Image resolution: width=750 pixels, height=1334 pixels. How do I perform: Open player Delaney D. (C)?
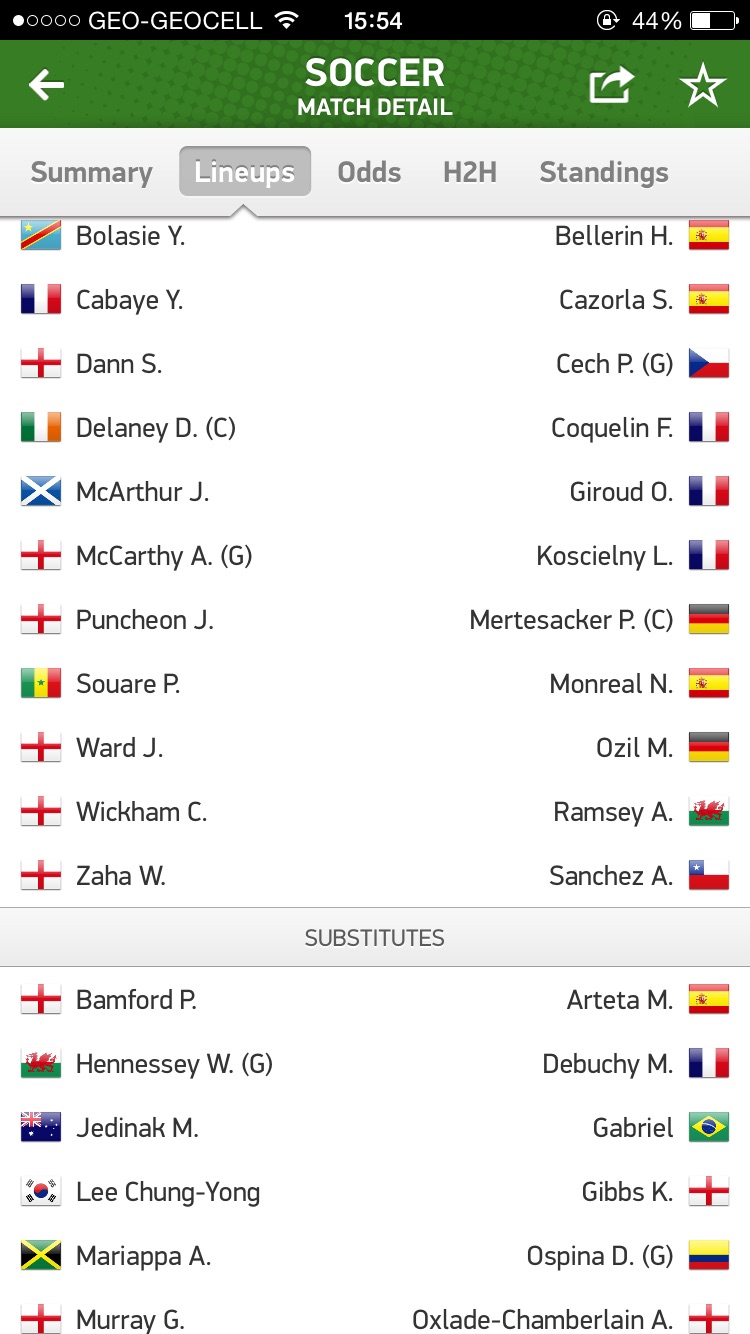(x=156, y=428)
